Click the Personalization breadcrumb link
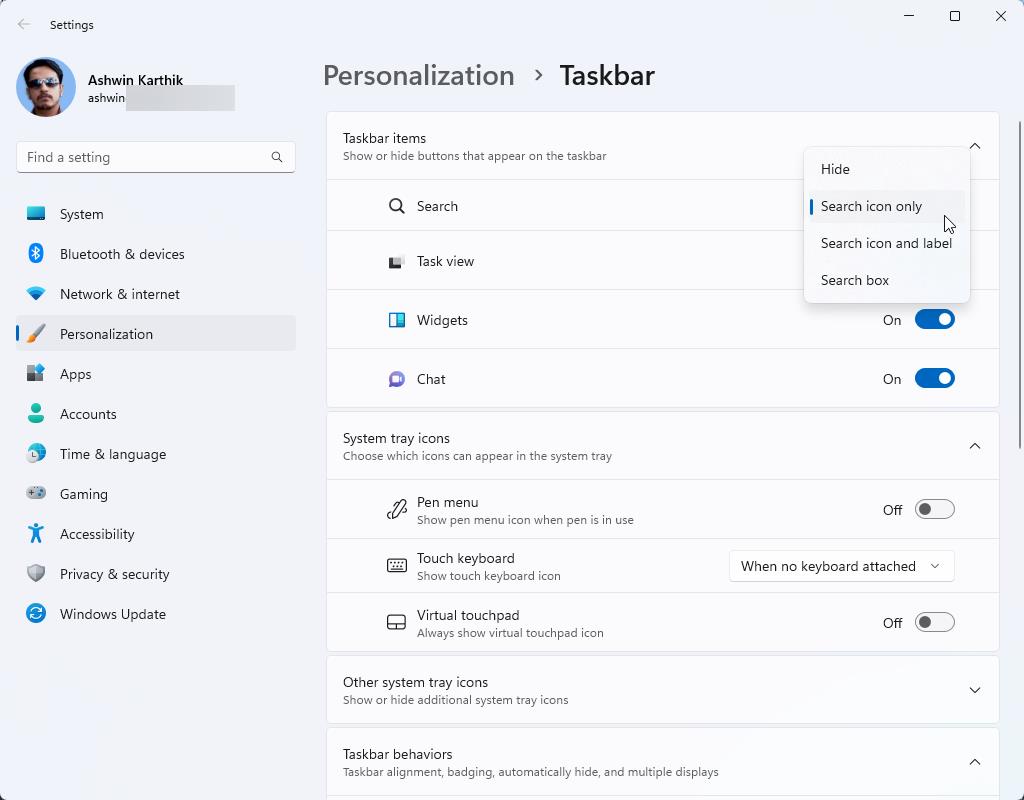This screenshot has height=800, width=1024. coord(419,76)
